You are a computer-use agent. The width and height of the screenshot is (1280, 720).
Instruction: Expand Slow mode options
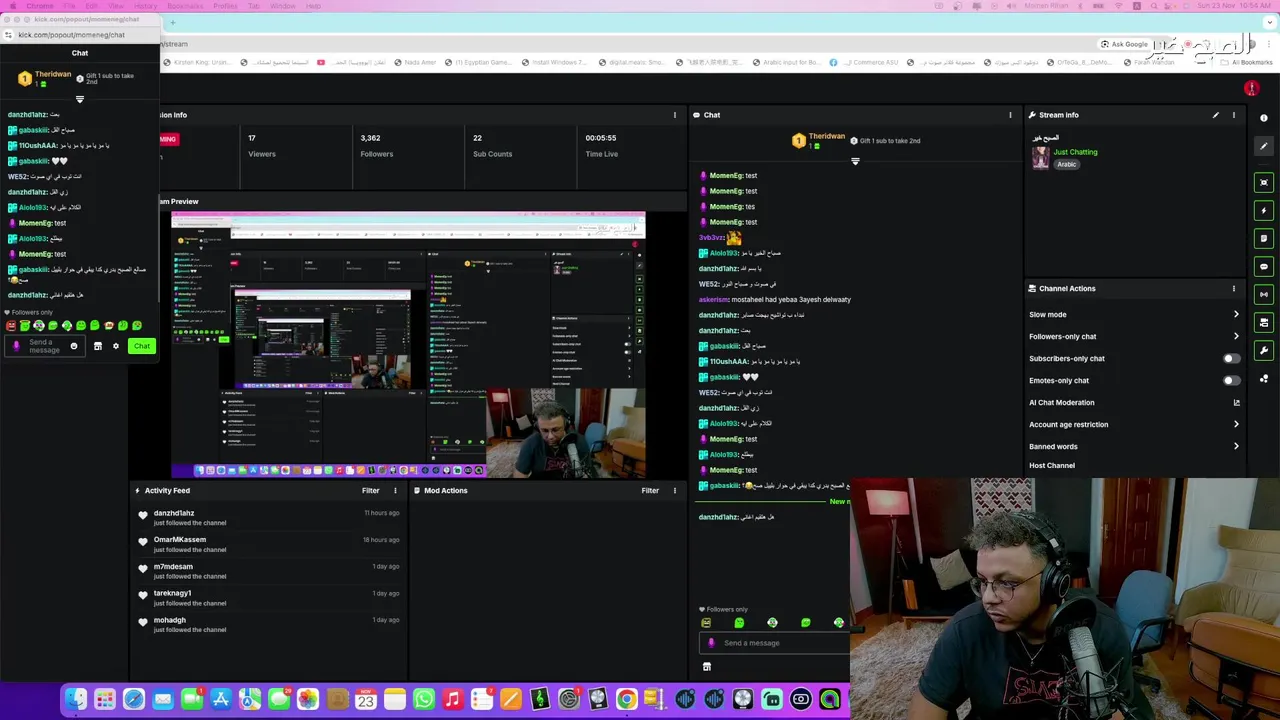coord(1236,315)
